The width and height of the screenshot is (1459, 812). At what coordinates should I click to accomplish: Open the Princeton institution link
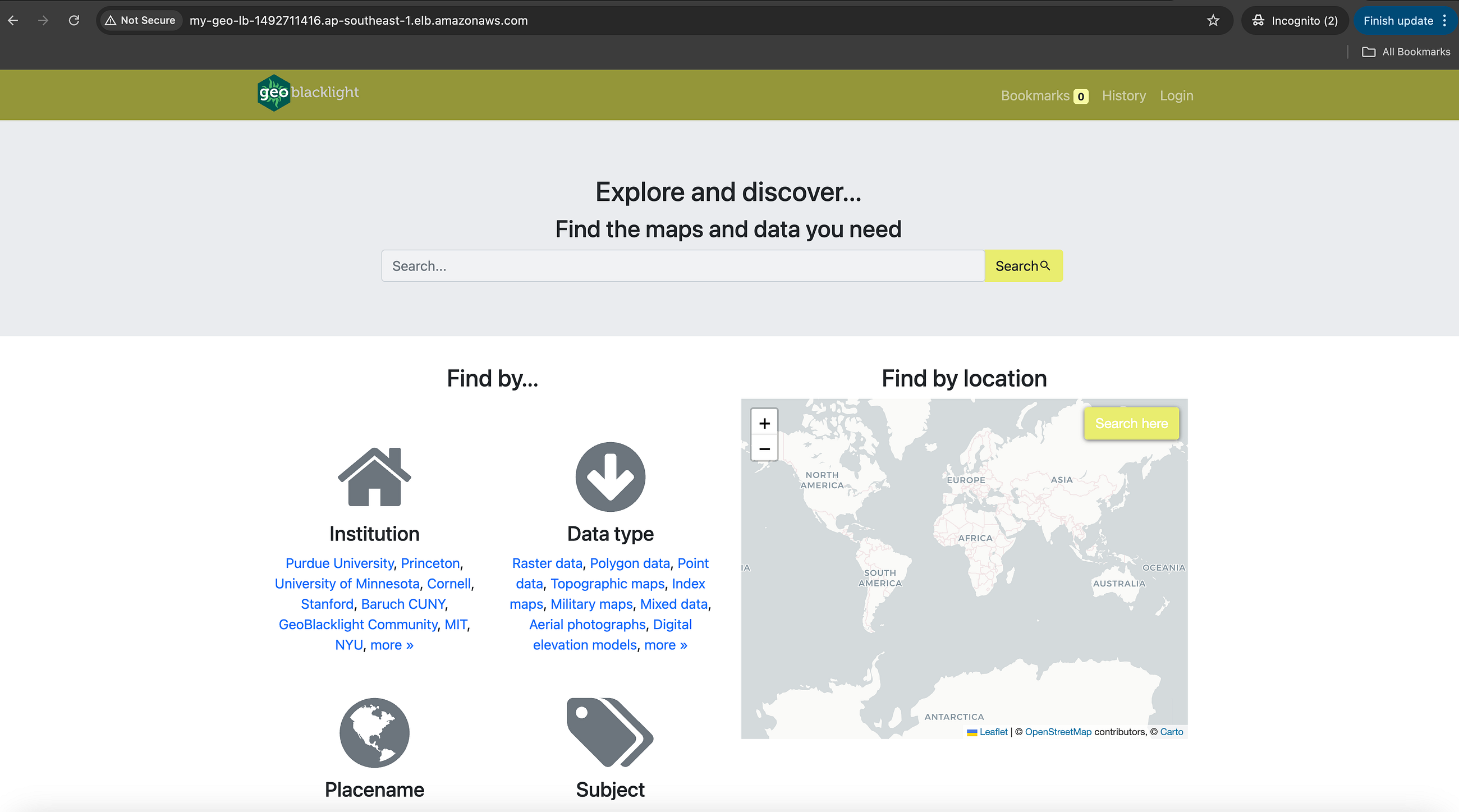tap(430, 563)
